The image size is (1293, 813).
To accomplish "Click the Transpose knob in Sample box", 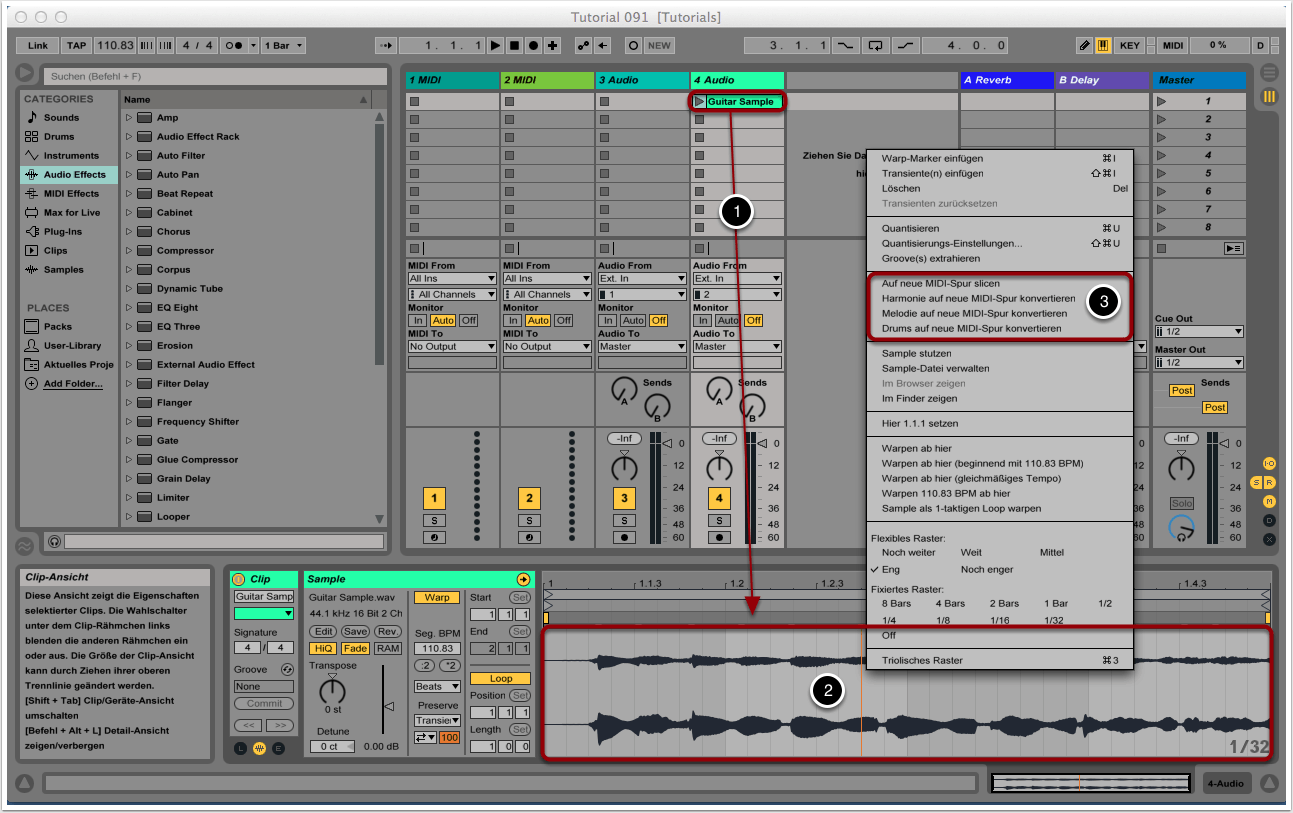I will 332,690.
